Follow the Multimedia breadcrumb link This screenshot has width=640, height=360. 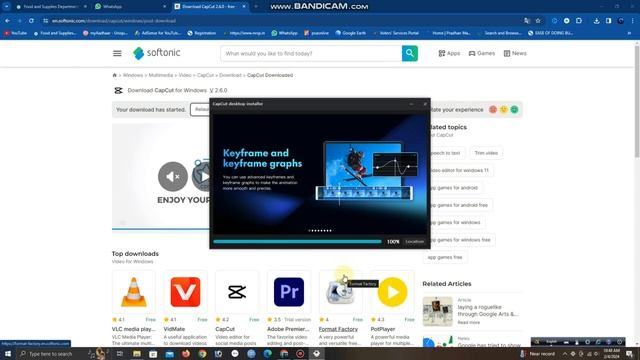(x=161, y=75)
